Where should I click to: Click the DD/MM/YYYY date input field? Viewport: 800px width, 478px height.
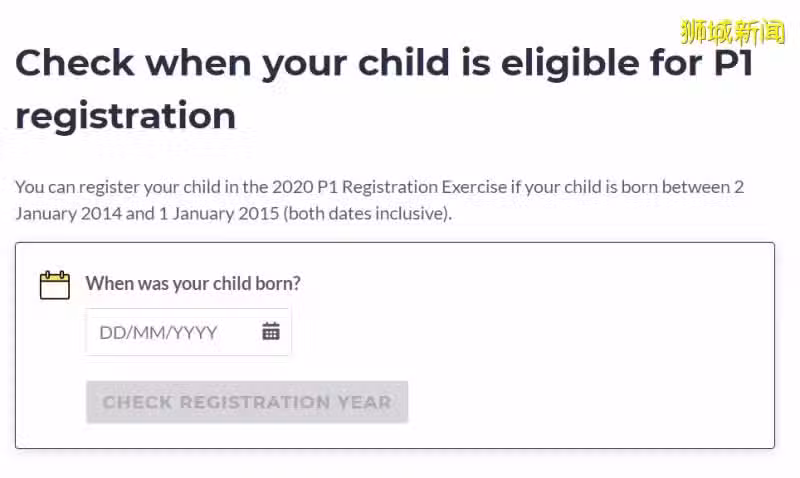[x=188, y=332]
